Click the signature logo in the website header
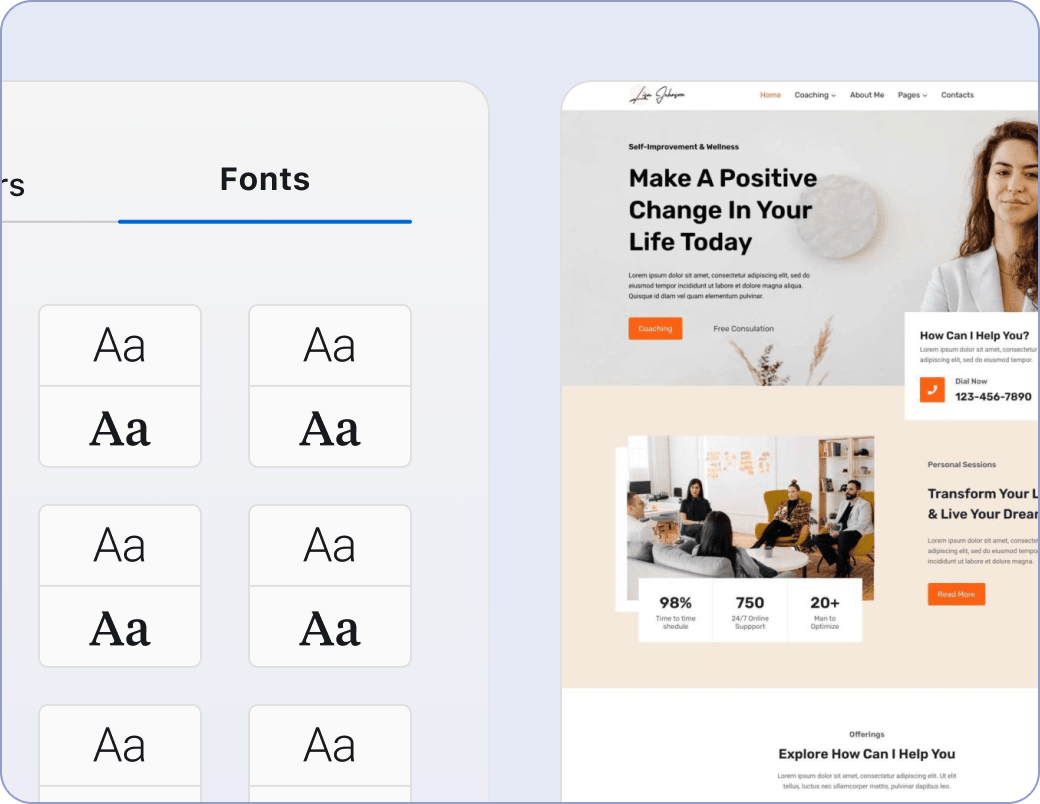This screenshot has height=804, width=1040. 657,95
